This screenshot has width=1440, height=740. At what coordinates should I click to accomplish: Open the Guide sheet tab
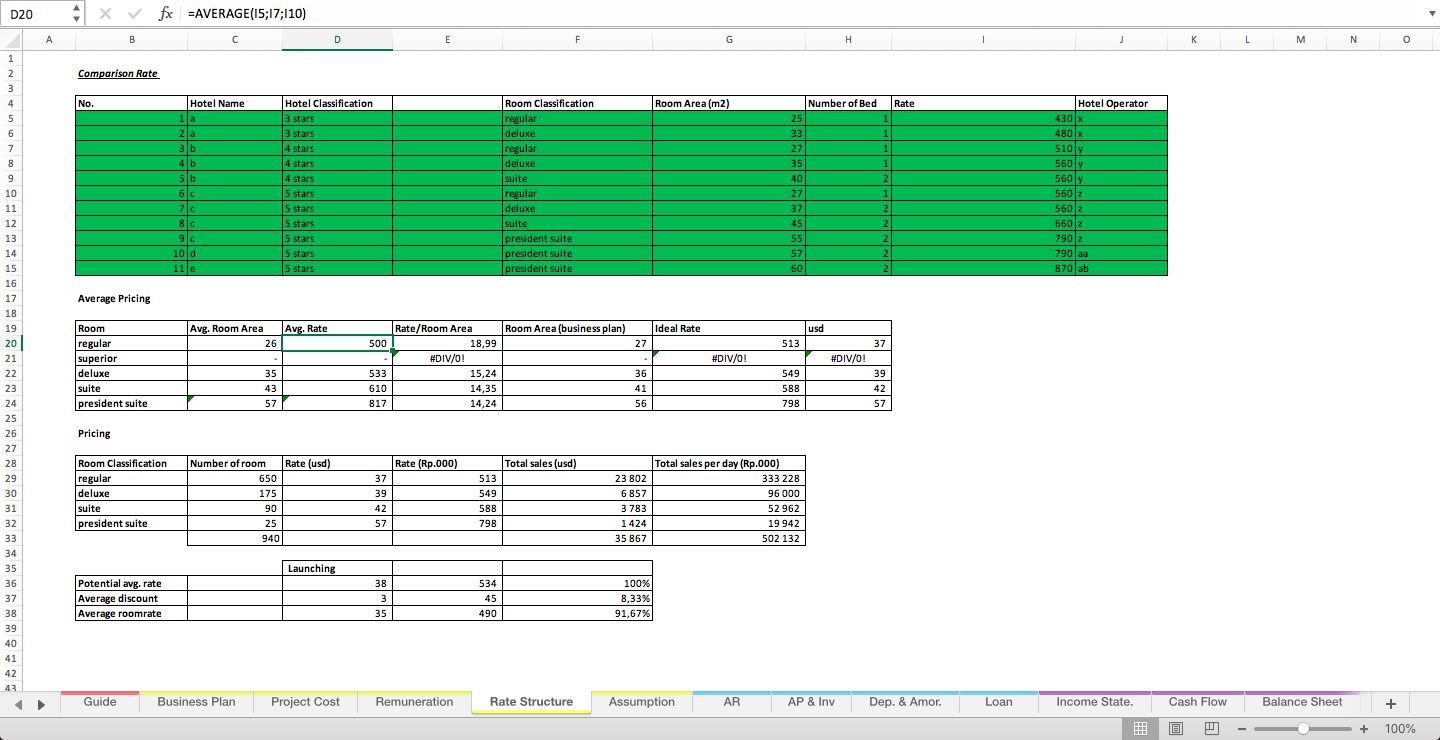click(100, 702)
